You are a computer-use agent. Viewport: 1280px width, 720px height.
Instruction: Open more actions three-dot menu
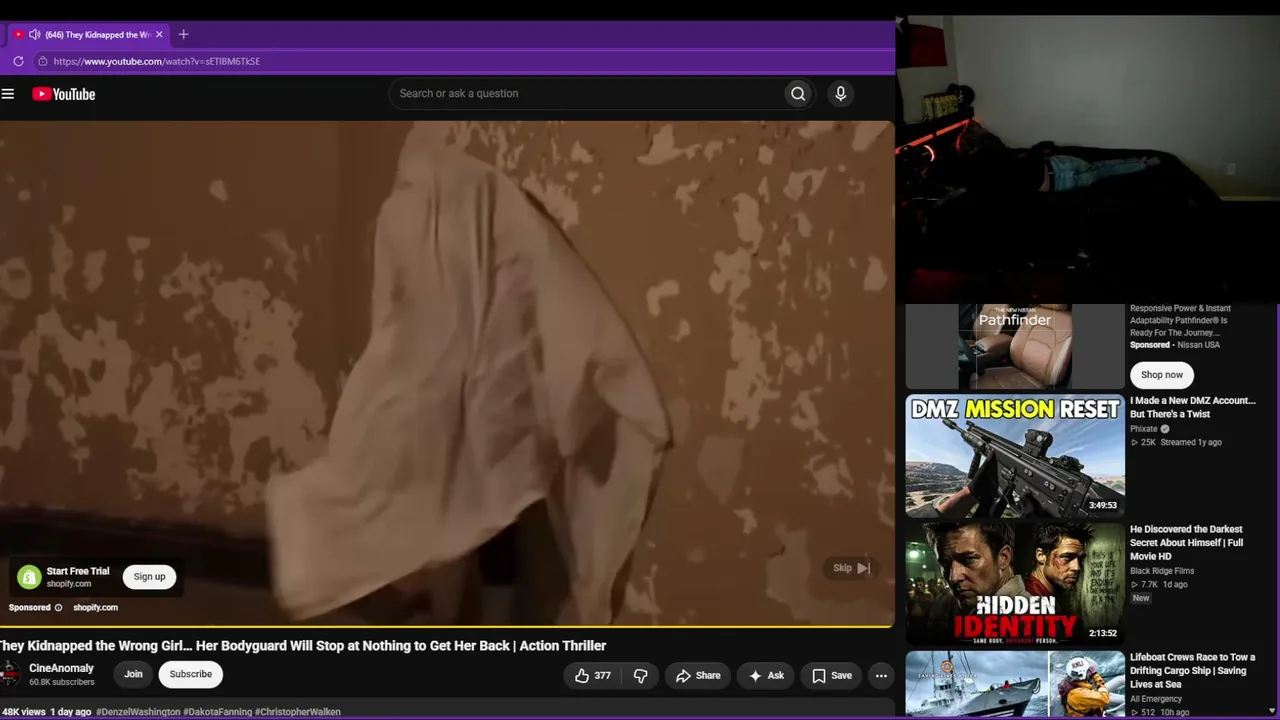pyautogui.click(x=881, y=676)
